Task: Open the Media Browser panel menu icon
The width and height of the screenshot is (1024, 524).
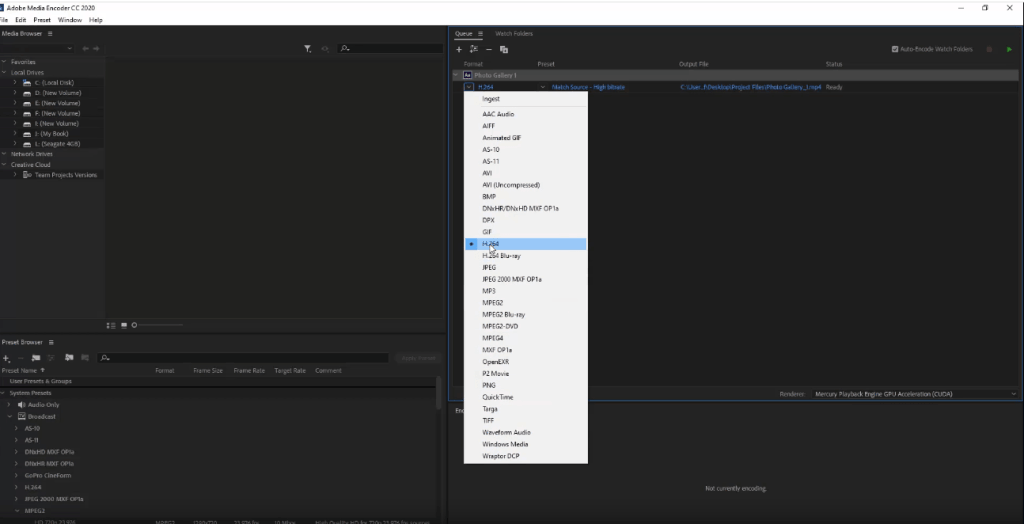Action: coord(50,33)
